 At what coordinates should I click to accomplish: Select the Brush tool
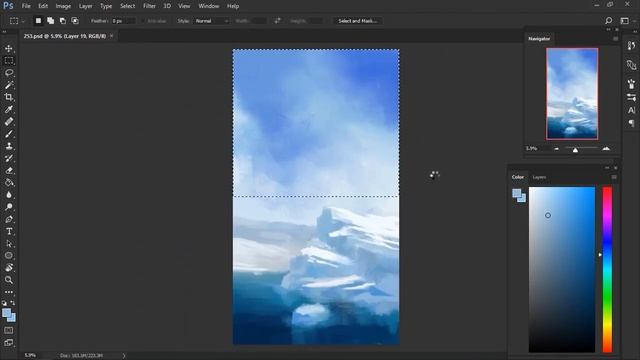(9, 134)
